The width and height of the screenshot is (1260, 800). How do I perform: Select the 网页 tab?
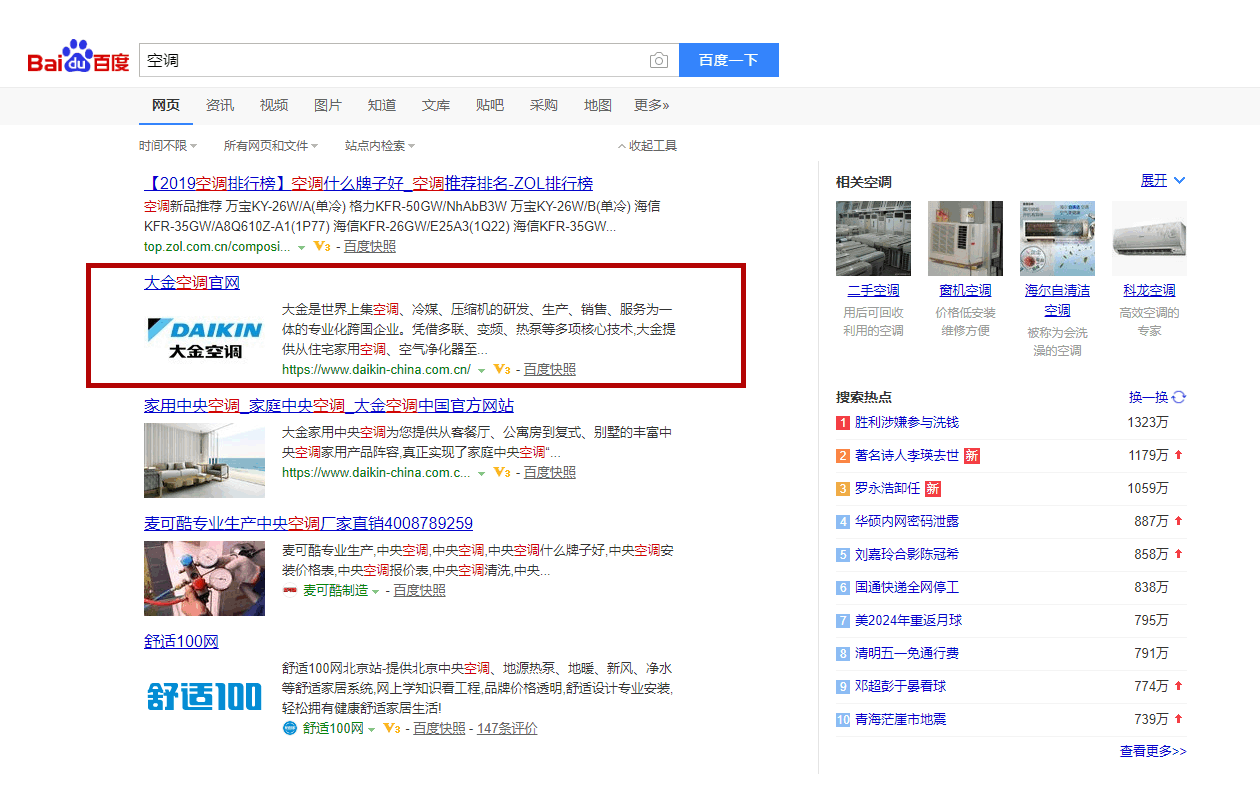pos(166,105)
